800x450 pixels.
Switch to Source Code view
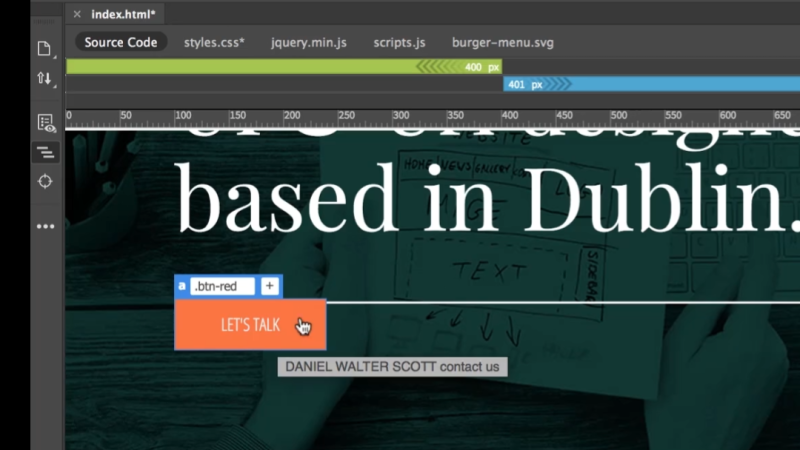click(121, 42)
